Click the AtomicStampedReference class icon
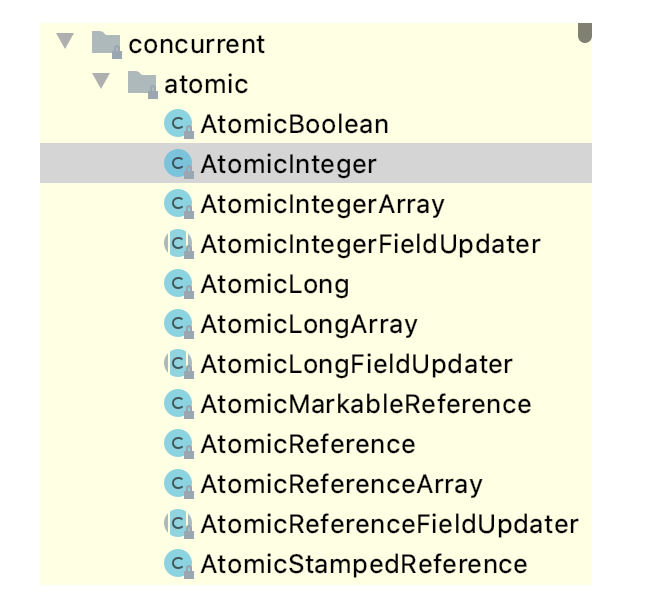 pos(179,564)
